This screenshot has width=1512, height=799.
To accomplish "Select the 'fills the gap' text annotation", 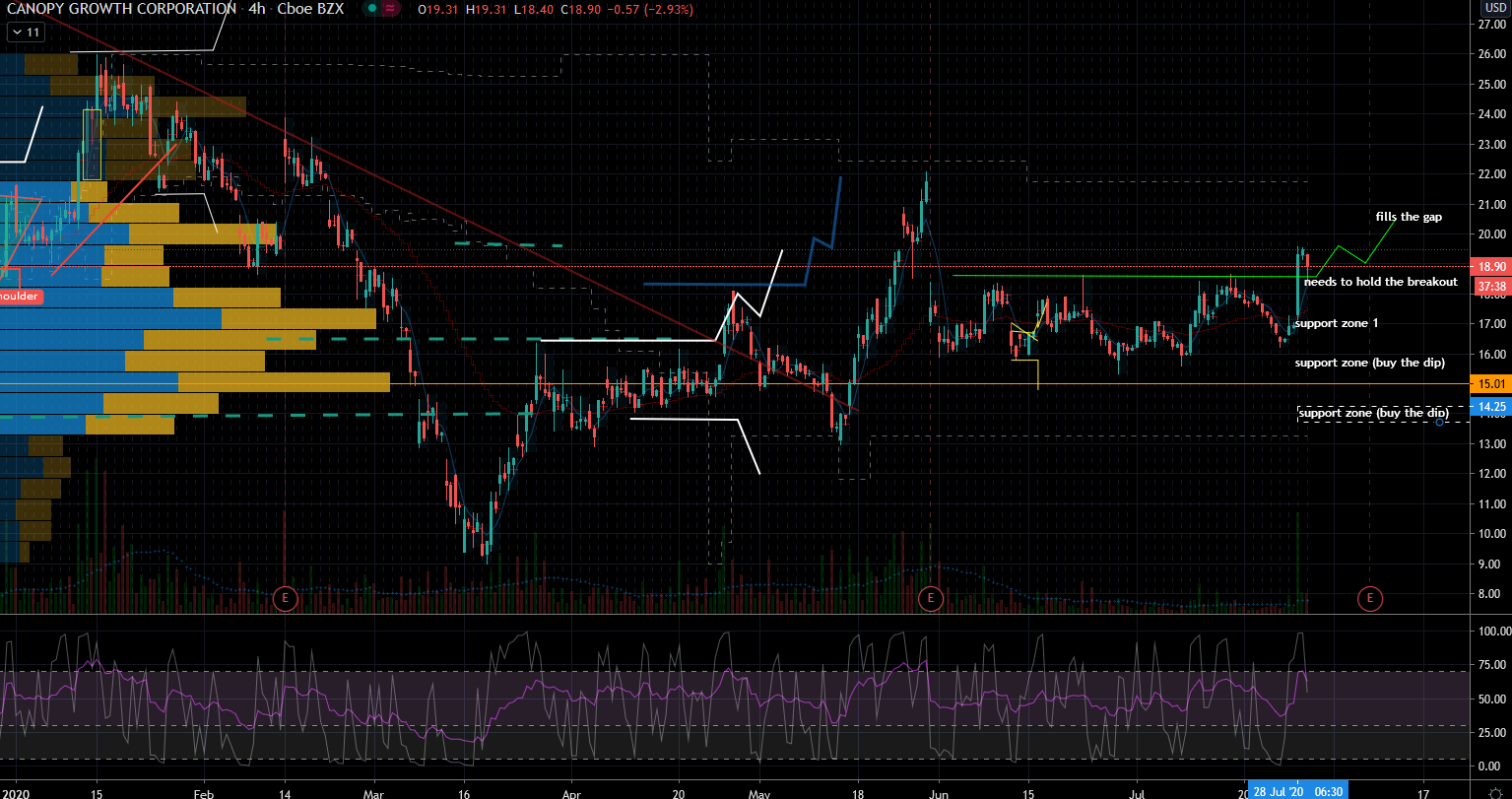I will point(1409,217).
